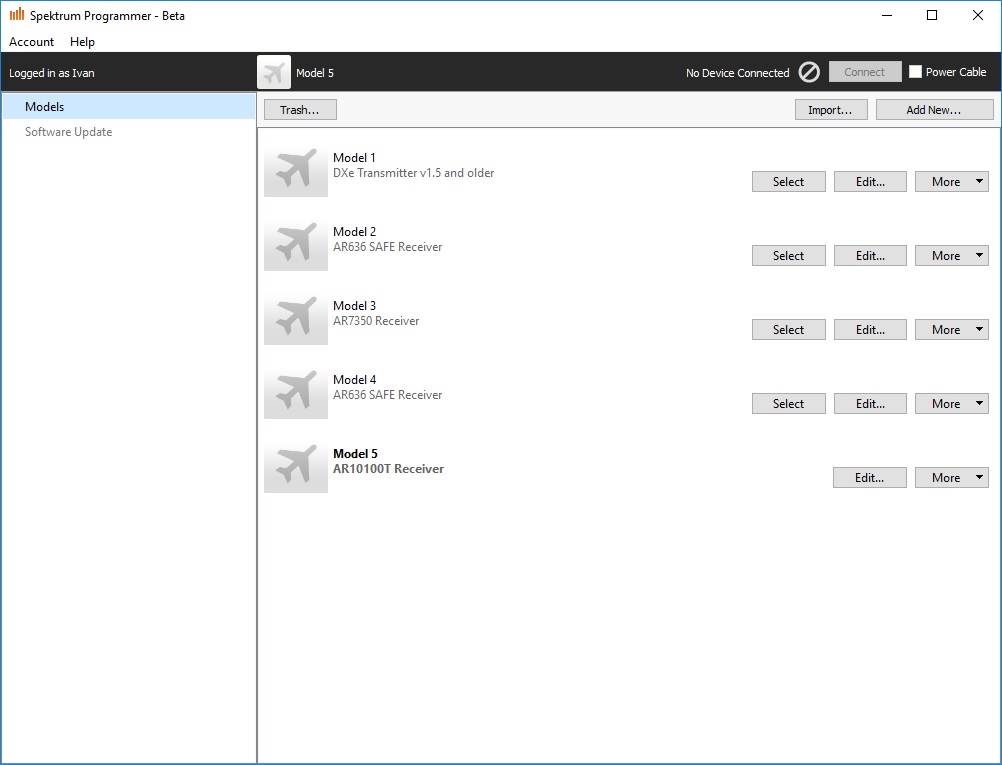The width and height of the screenshot is (1002, 765).
Task: Open the Help menu
Action: (x=83, y=42)
